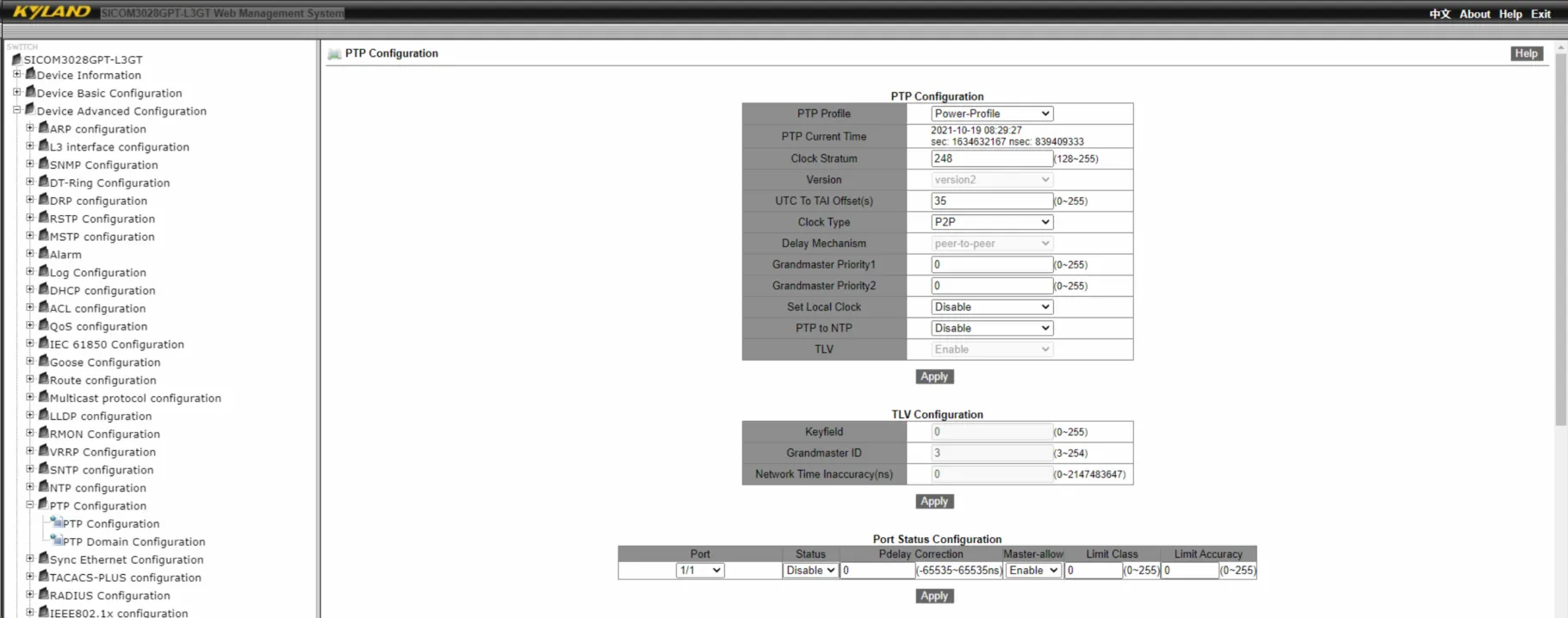This screenshot has height=618, width=1568.
Task: Open Help in the top bar
Action: pos(1510,14)
